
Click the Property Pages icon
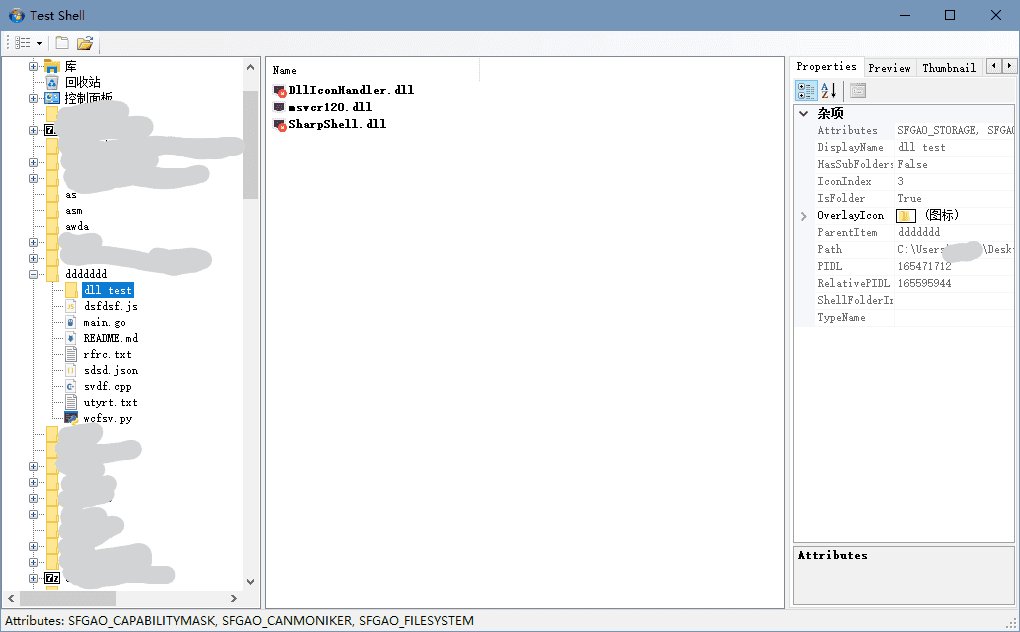pos(858,91)
